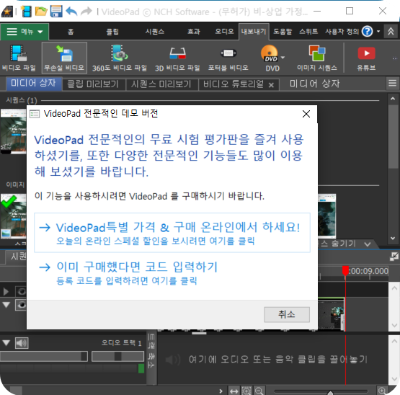
Task: Select the checked image thumbnail under 이미지
Action: point(13,216)
